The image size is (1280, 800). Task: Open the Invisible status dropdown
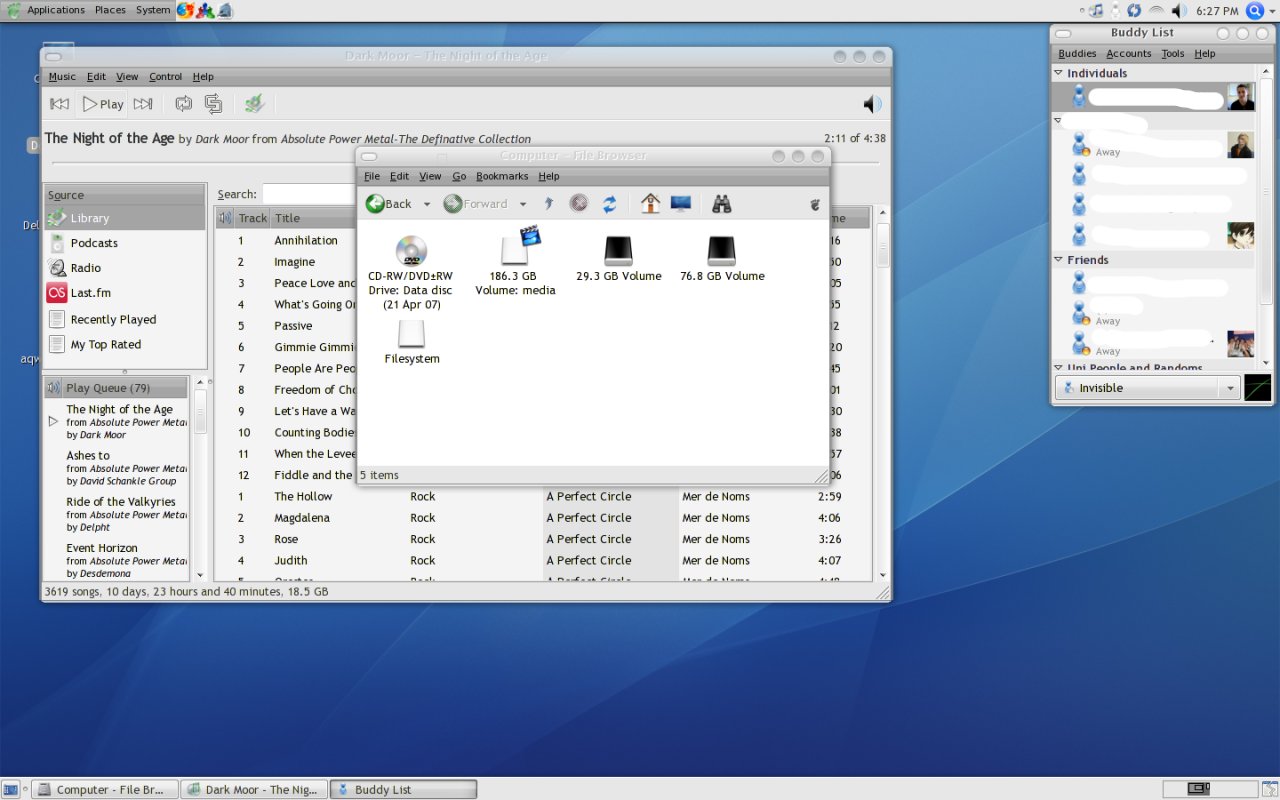tap(1148, 388)
